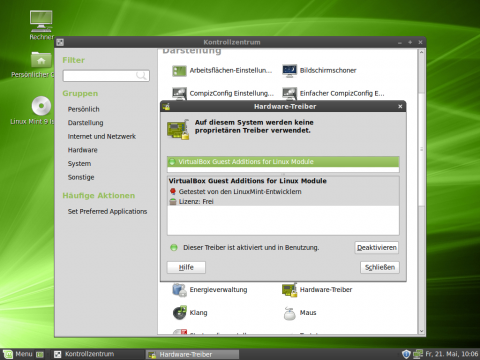Open Hardware-Treiber icon in Kontrollzentrum
480x360 pixels.
coord(289,290)
